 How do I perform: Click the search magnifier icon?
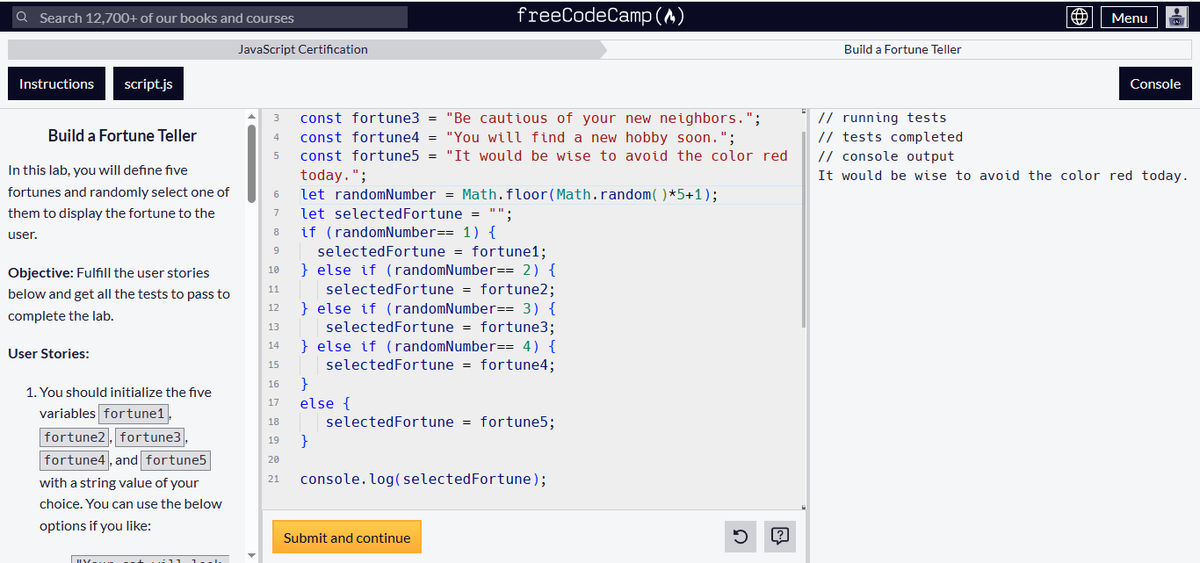(23, 18)
